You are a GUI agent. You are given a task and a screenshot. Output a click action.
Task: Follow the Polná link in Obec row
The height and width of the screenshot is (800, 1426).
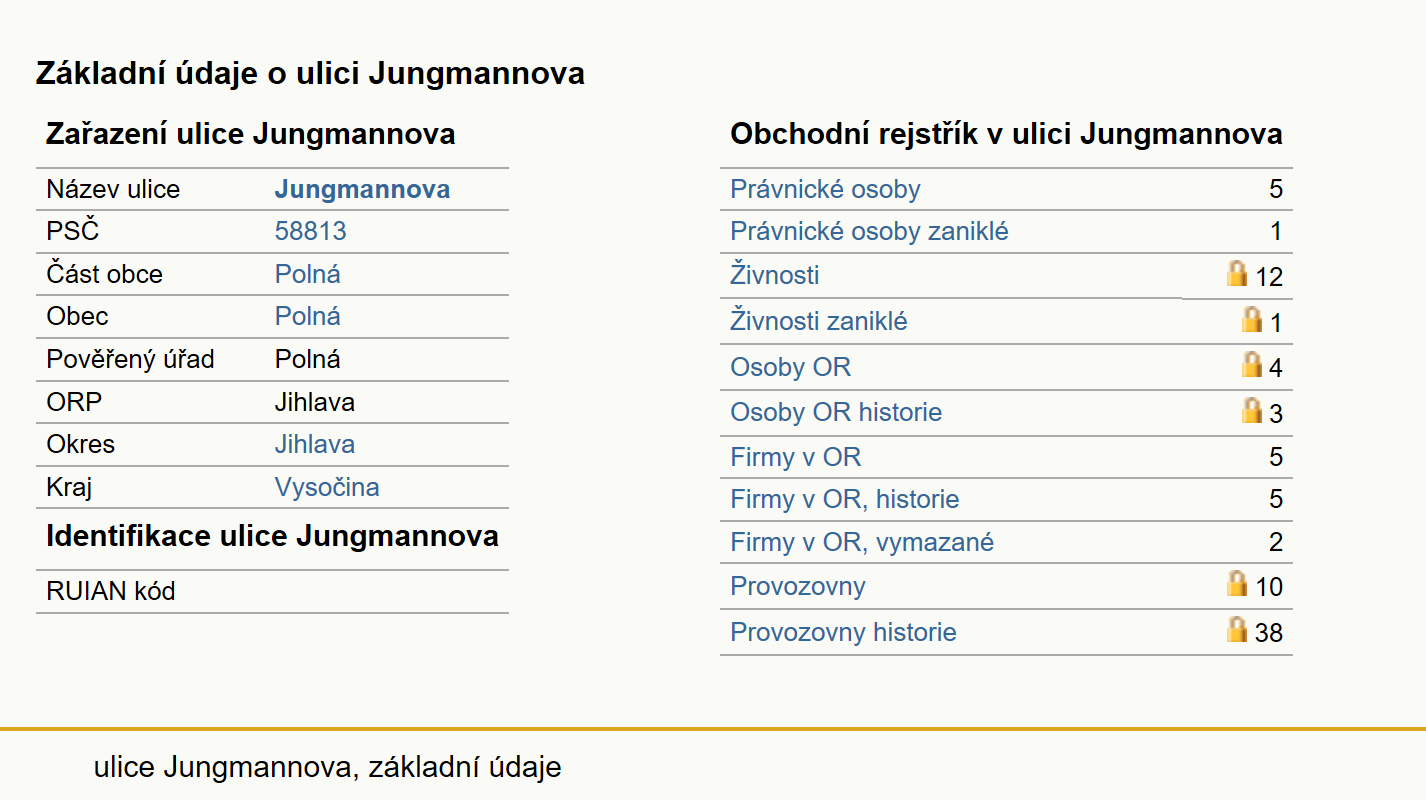pos(308,316)
